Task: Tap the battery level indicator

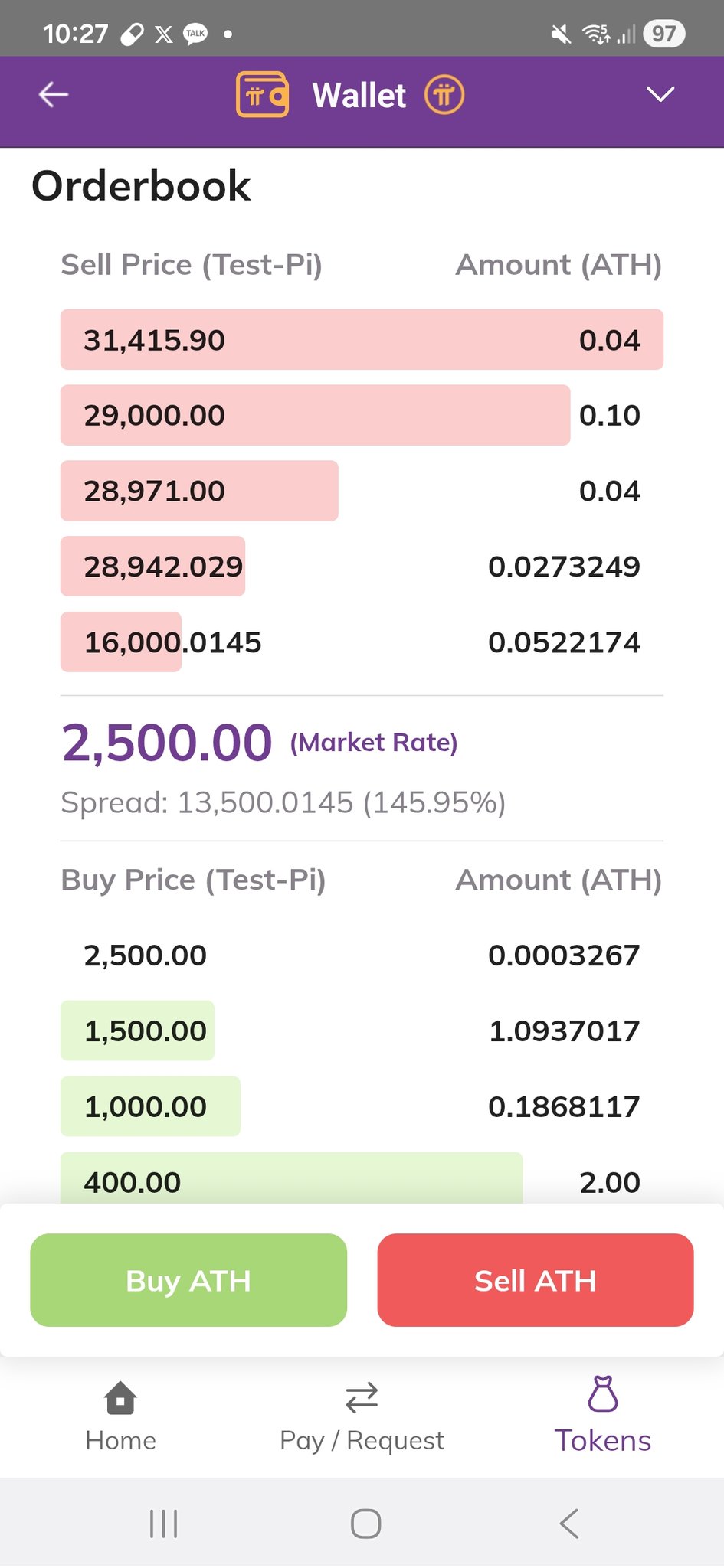Action: point(663,34)
